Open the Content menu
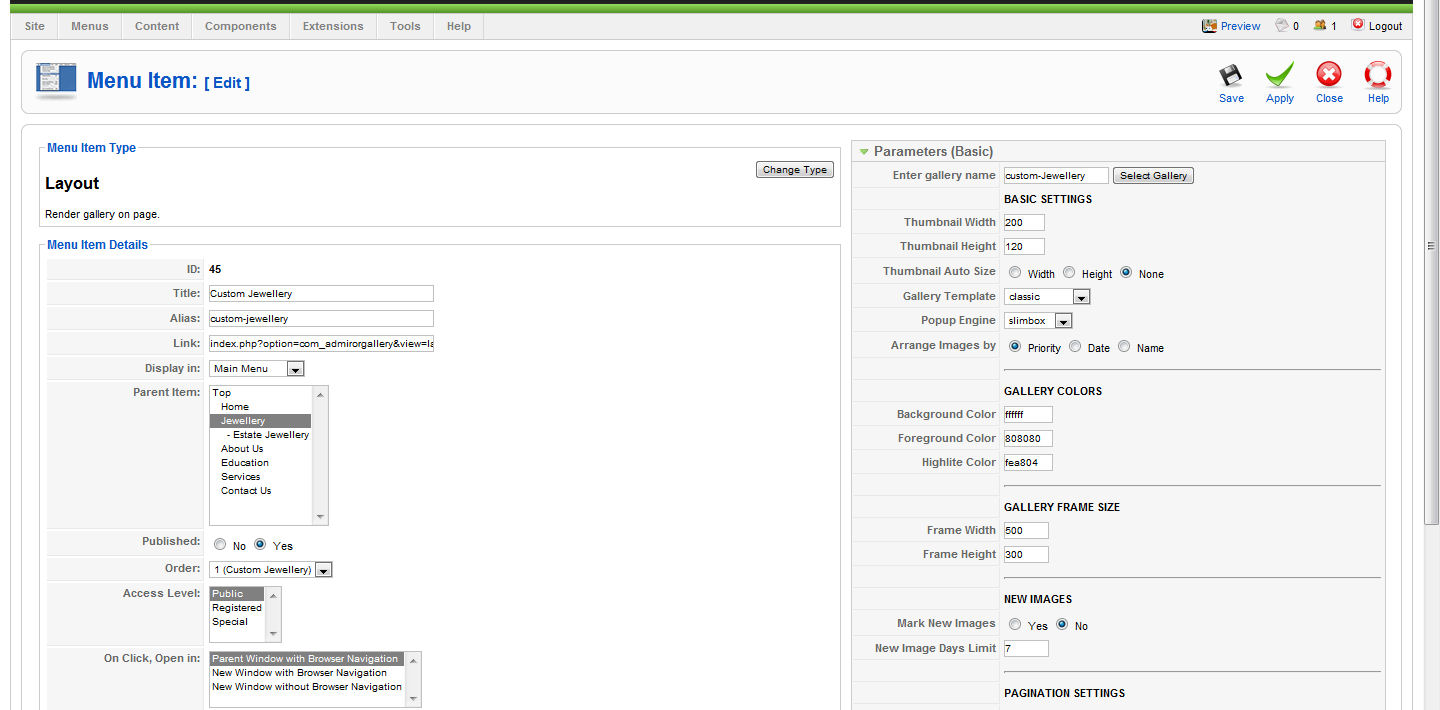The height and width of the screenshot is (710, 1440). [x=157, y=26]
